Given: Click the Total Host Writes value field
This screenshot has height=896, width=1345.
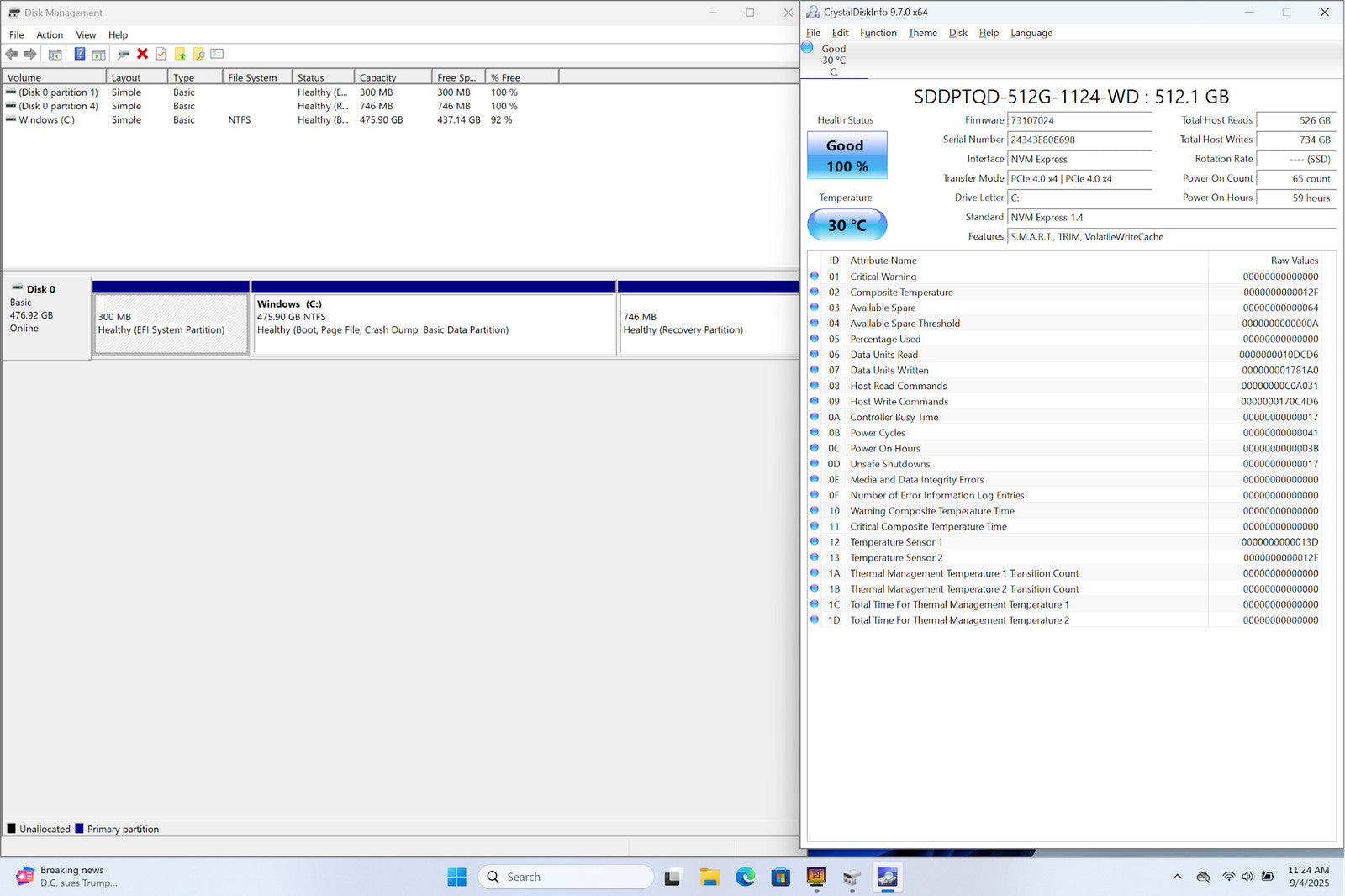Looking at the screenshot, I should pos(1295,140).
